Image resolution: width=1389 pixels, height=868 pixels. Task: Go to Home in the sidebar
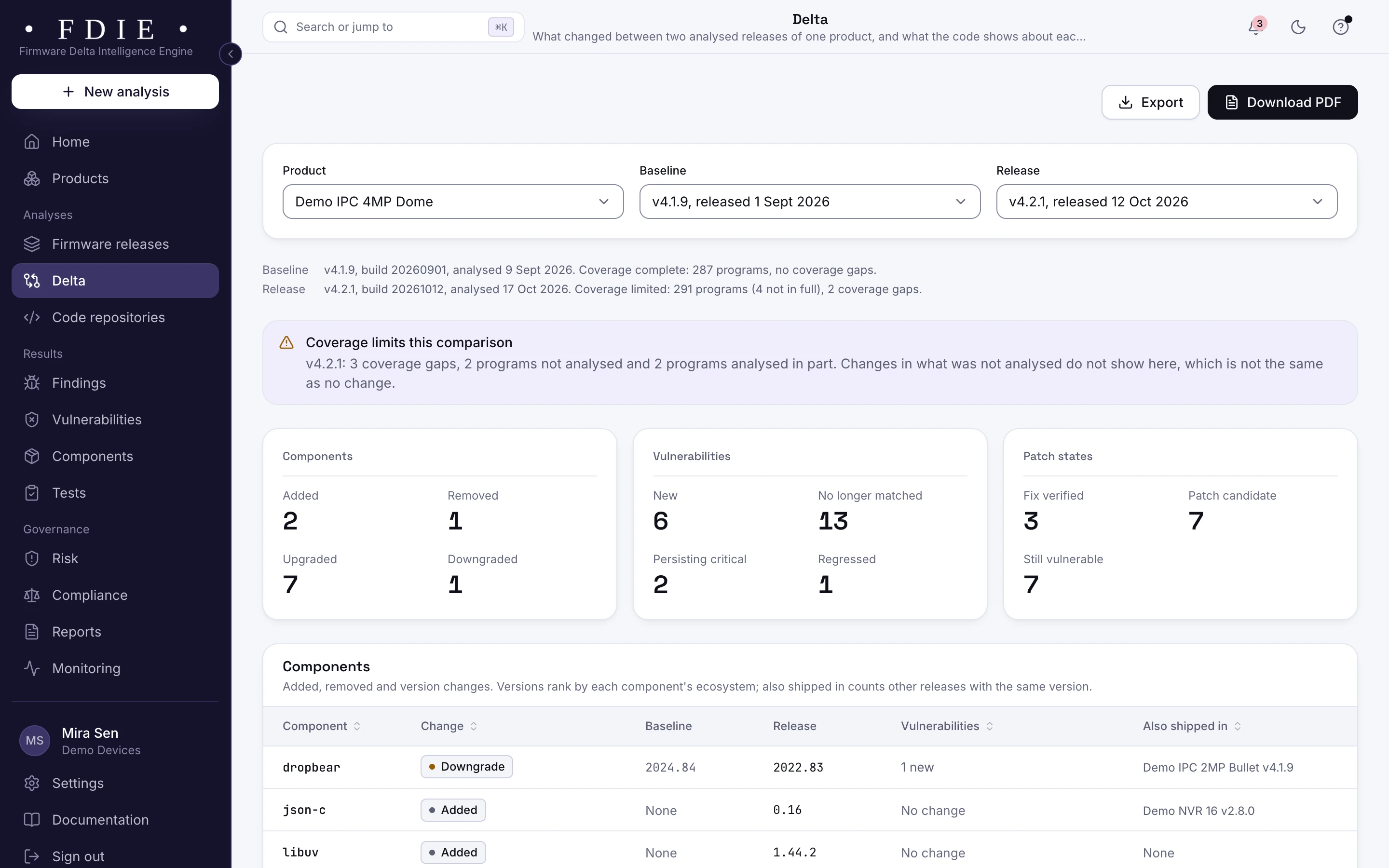115,142
